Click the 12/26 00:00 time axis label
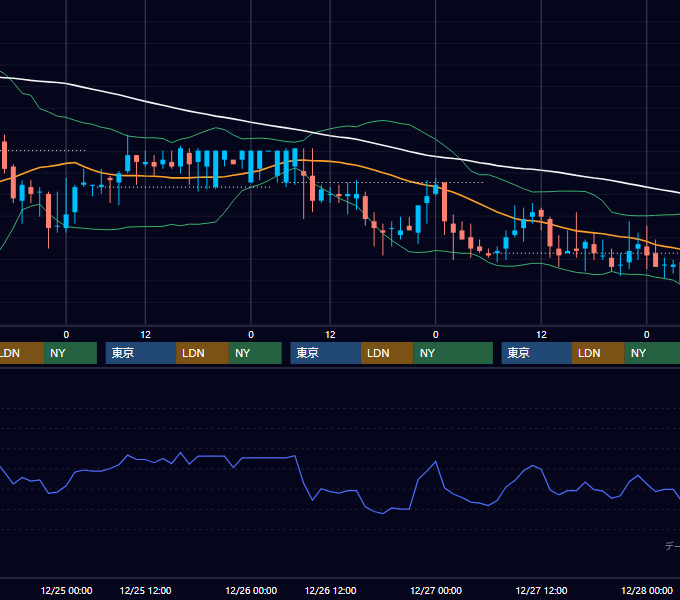Screen dimensions: 680x600 pos(251,590)
